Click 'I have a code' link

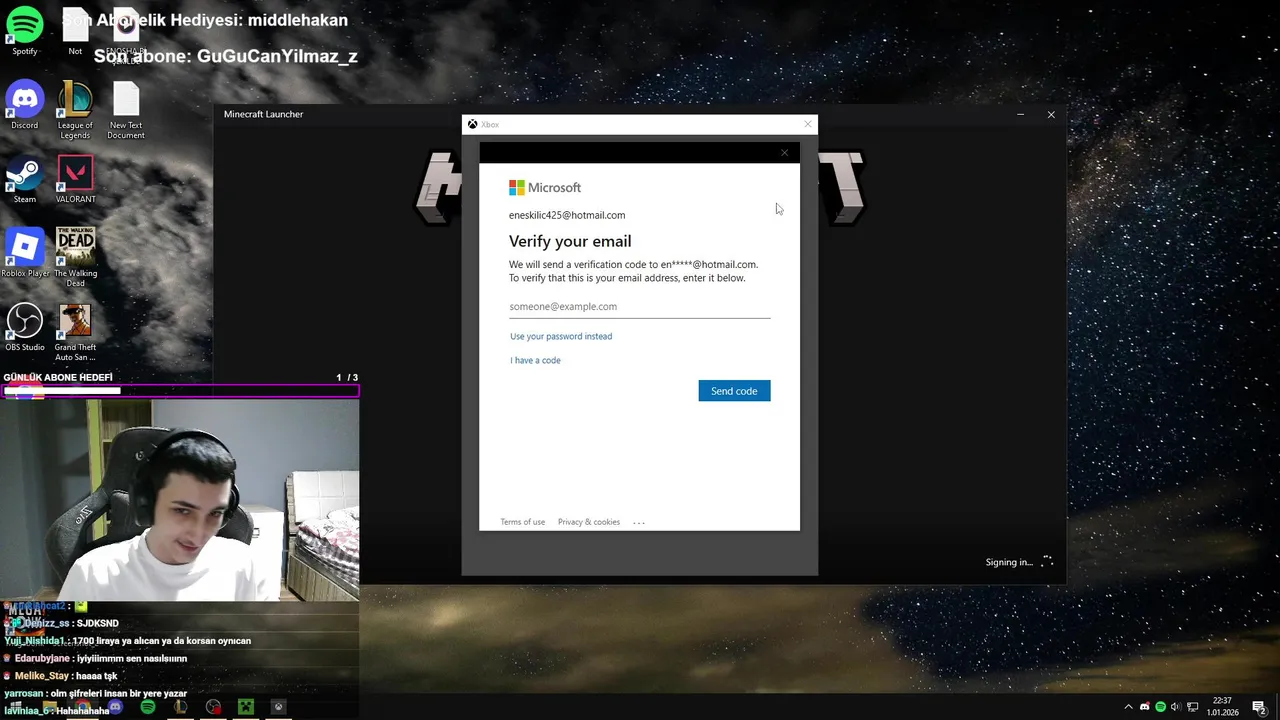(535, 360)
